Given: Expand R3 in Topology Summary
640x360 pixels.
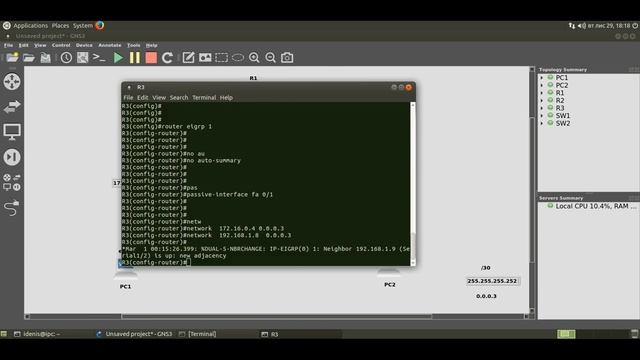Looking at the screenshot, I should [542, 108].
